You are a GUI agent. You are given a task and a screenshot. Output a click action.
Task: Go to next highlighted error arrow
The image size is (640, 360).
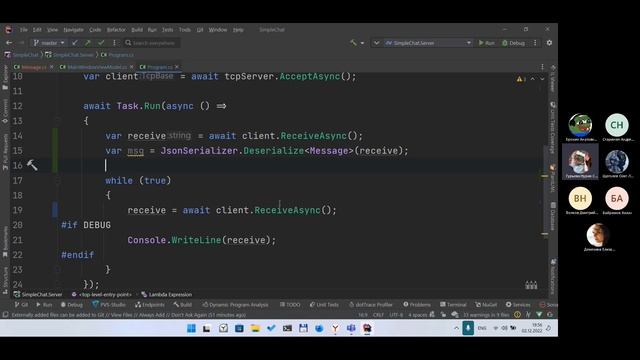542,79
